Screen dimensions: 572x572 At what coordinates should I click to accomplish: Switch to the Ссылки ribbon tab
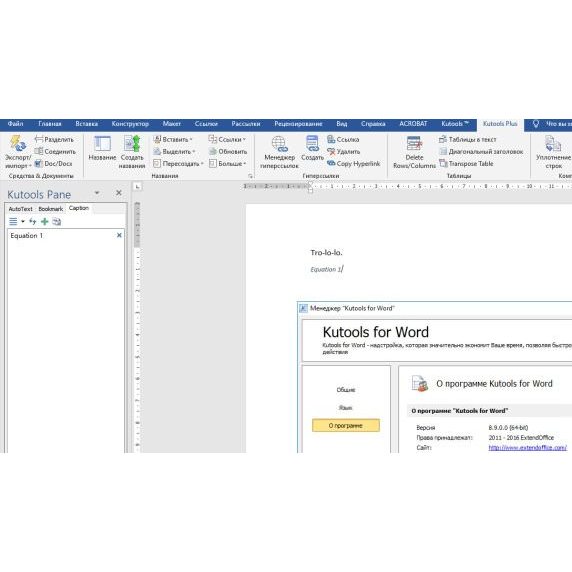[x=206, y=124]
